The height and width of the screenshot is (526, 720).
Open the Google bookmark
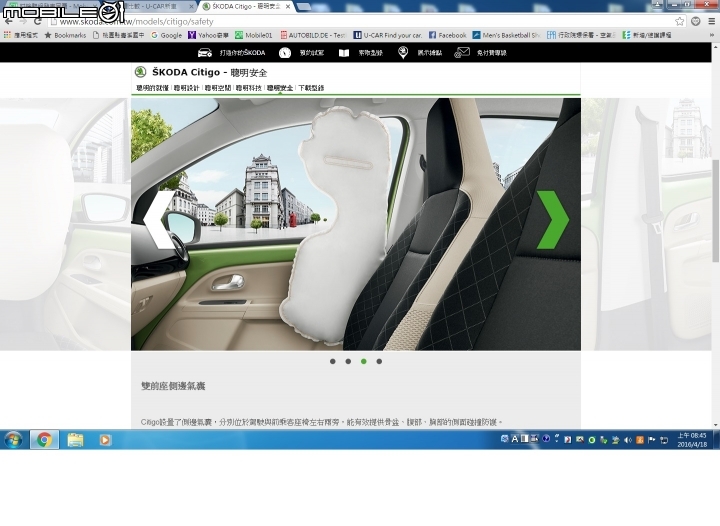pos(166,35)
